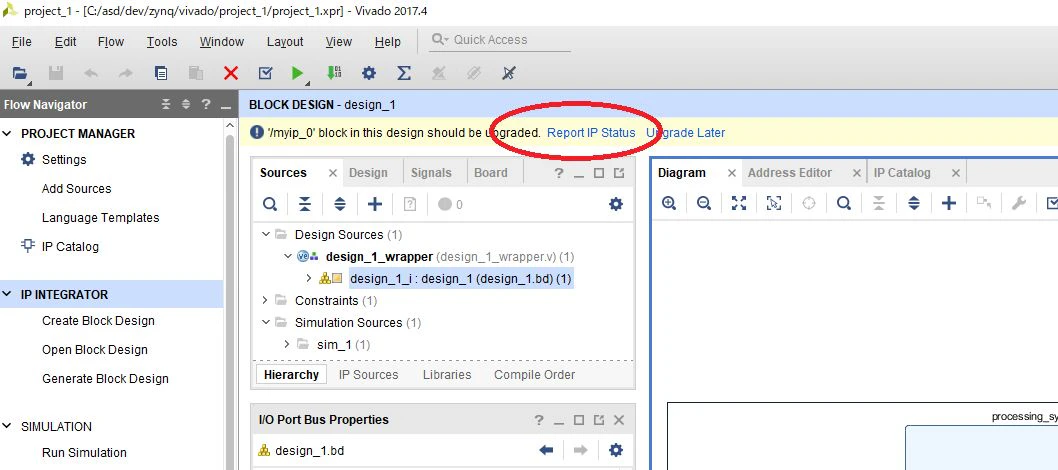This screenshot has width=1058, height=470.
Task: Open Block Design in Flow Navigator
Action: 94,350
